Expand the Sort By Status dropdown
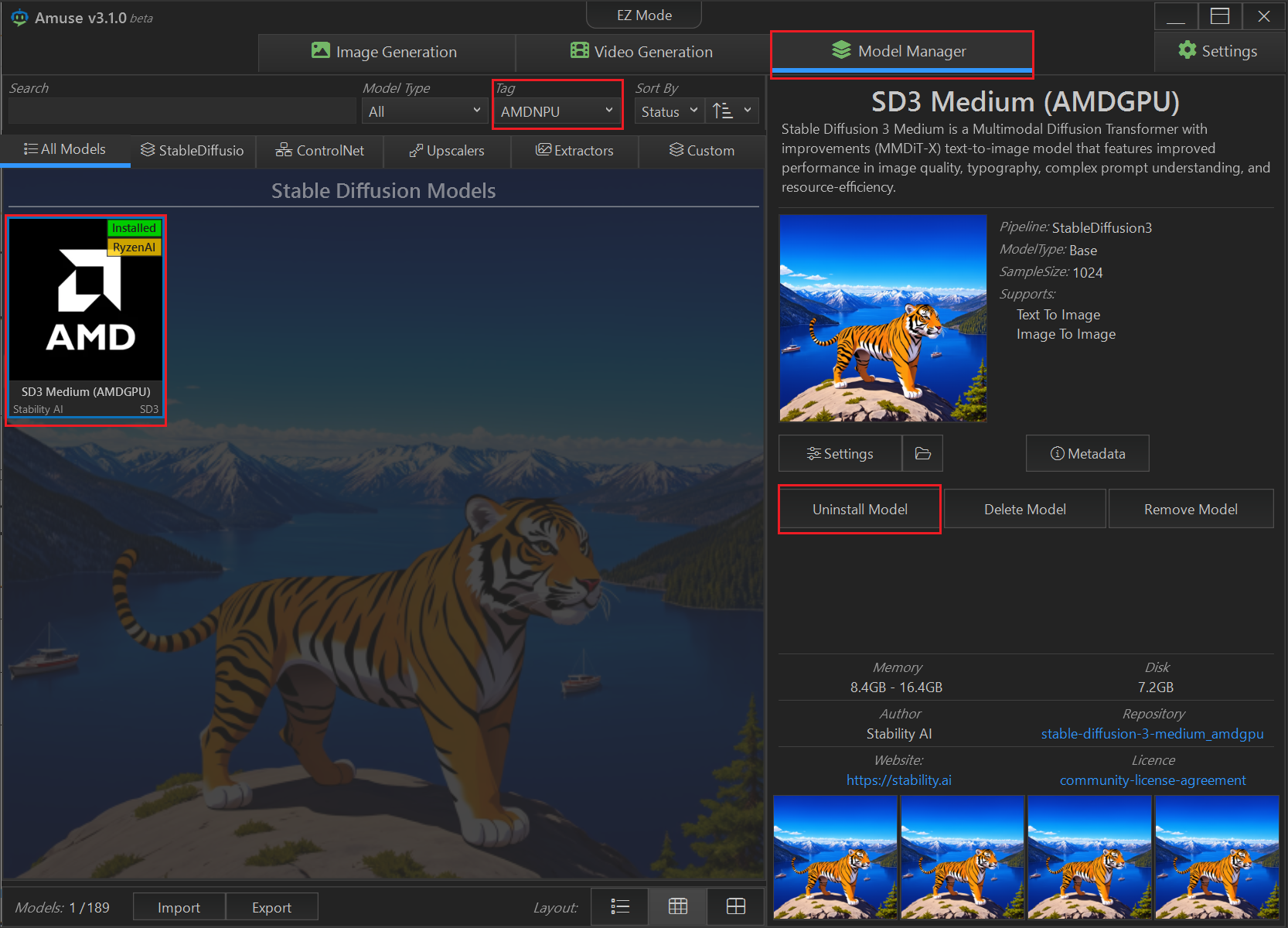 (669, 111)
